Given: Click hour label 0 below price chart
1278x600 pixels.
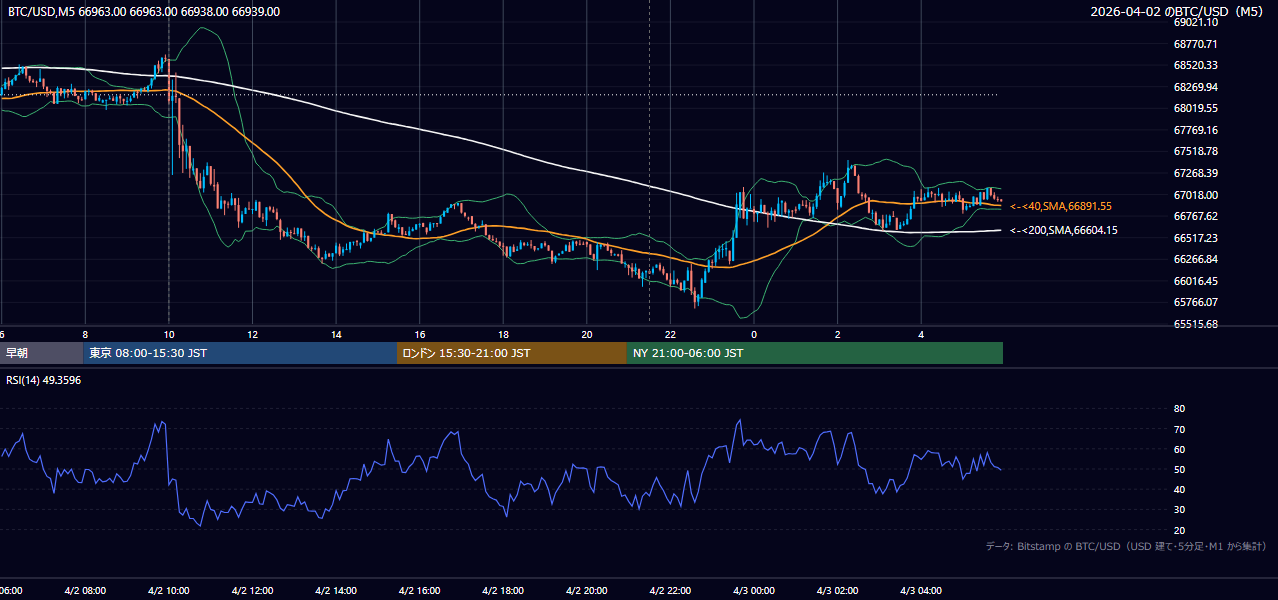Looking at the screenshot, I should click(754, 335).
